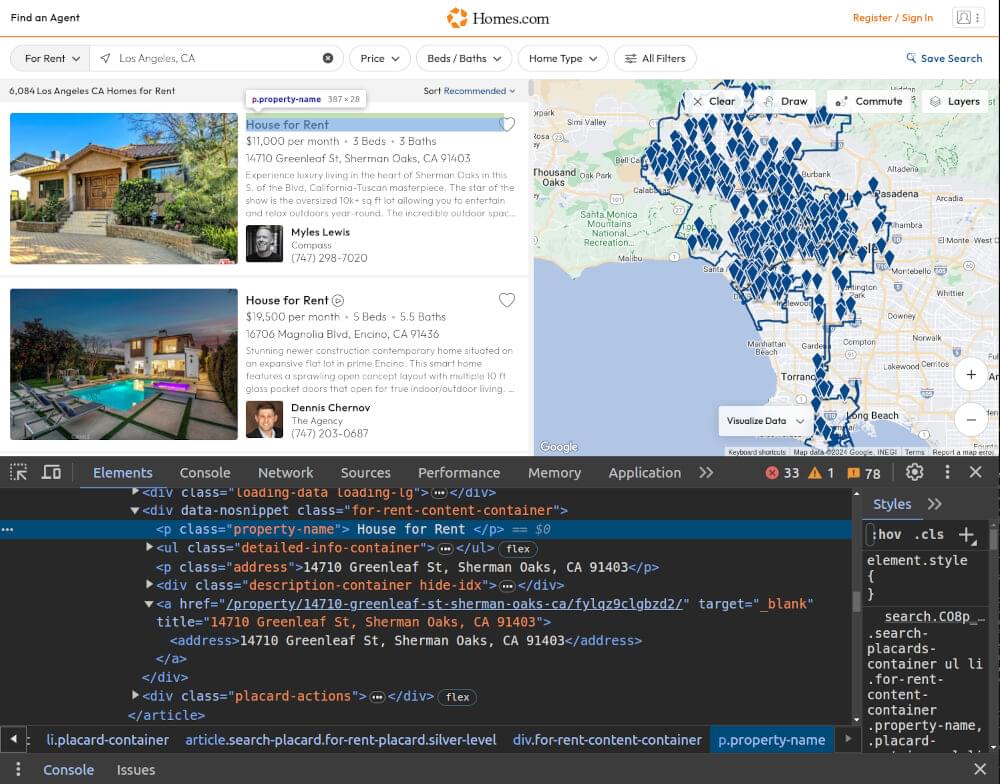Open the Price filter dropdown
The image size is (1000, 784).
[379, 58]
